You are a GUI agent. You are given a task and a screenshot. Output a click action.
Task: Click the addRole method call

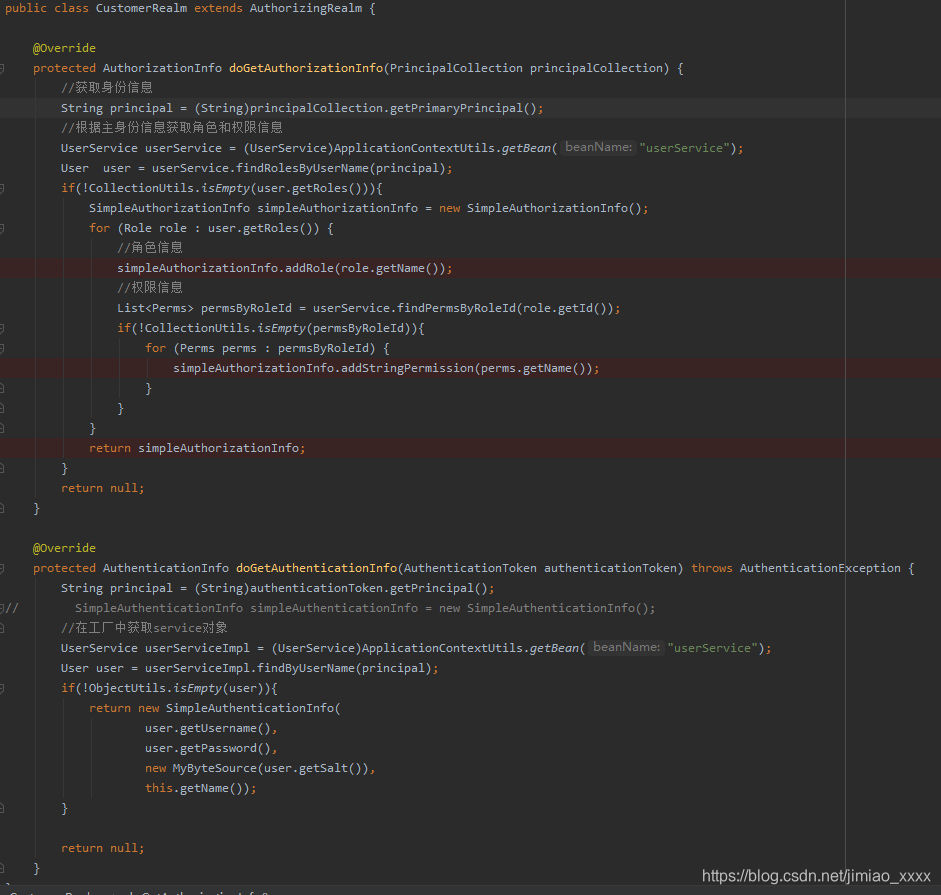tap(309, 268)
